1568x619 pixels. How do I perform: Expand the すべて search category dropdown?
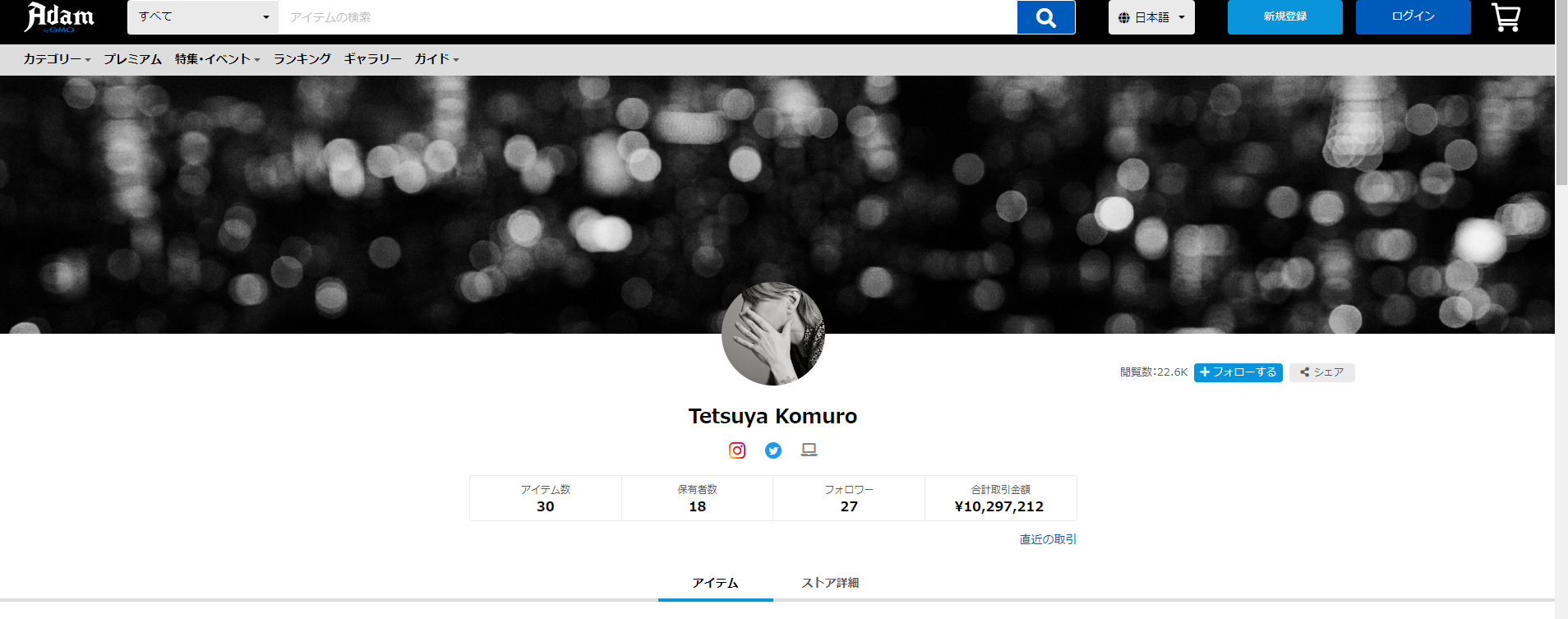(x=203, y=17)
